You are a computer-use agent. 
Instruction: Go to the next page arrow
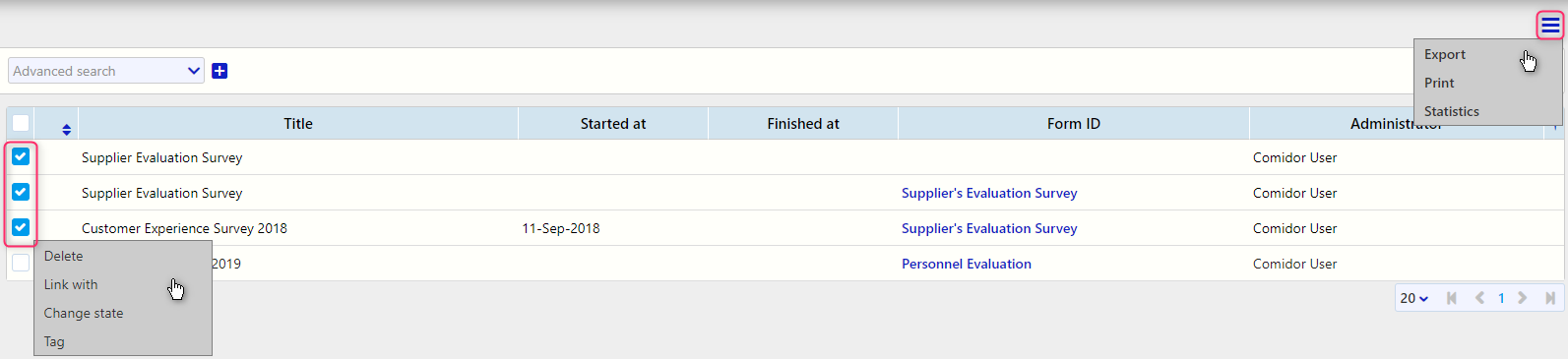(x=1523, y=298)
